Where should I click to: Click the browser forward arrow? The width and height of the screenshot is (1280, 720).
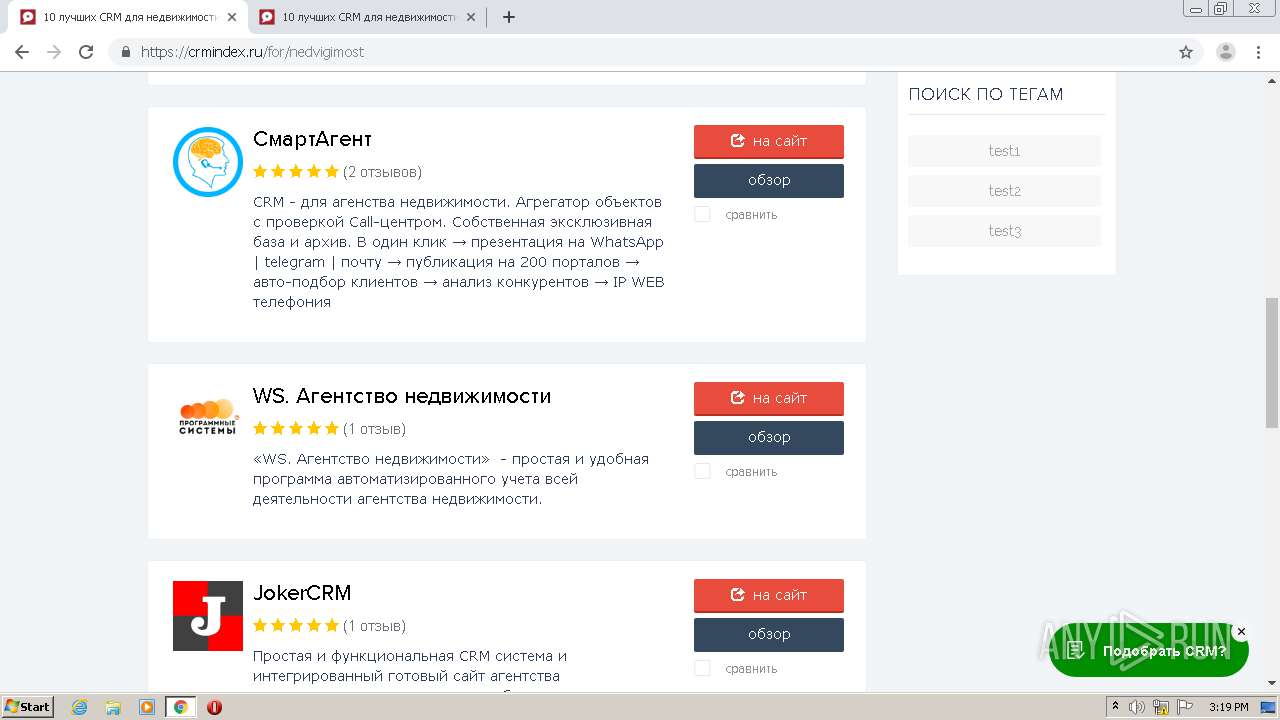54,52
